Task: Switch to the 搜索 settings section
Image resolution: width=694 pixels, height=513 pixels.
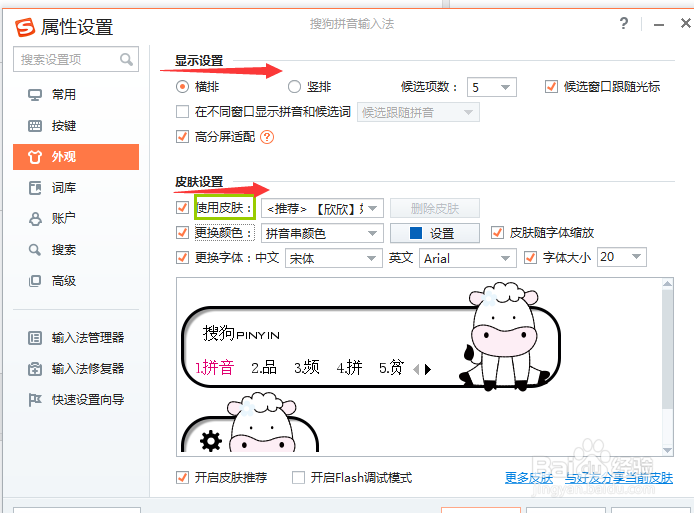Action: coord(76,250)
